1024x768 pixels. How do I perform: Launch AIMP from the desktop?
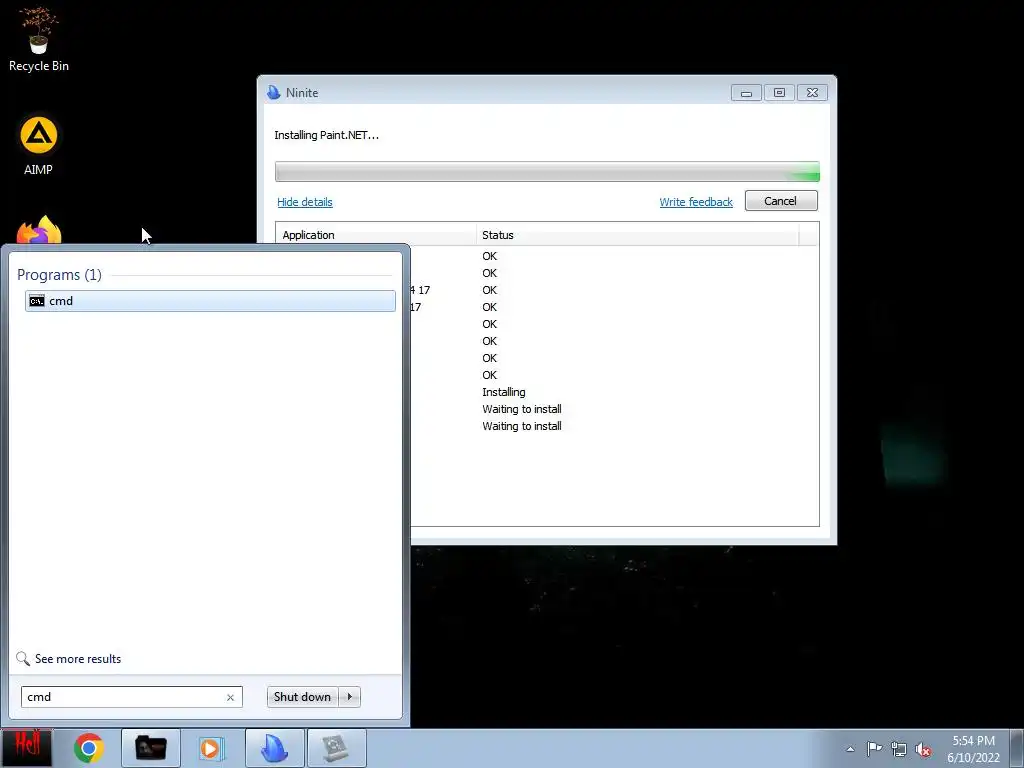coord(39,145)
